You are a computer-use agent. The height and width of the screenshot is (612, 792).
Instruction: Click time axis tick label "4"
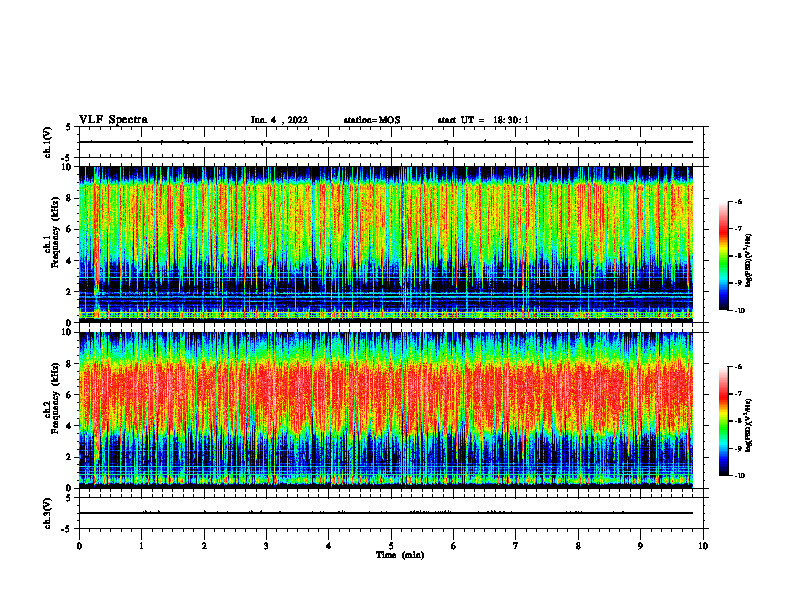[329, 546]
